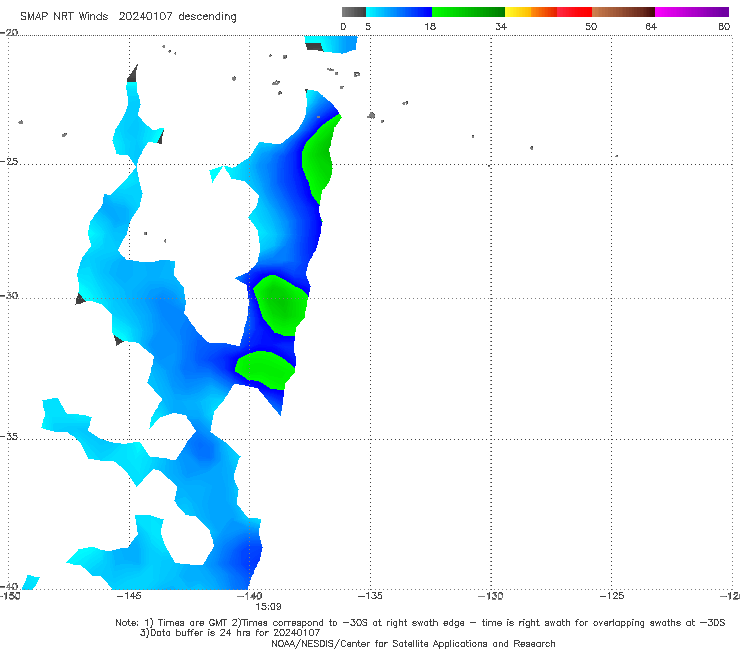Select the blue 5–18 segment of the color bar

pos(399,12)
